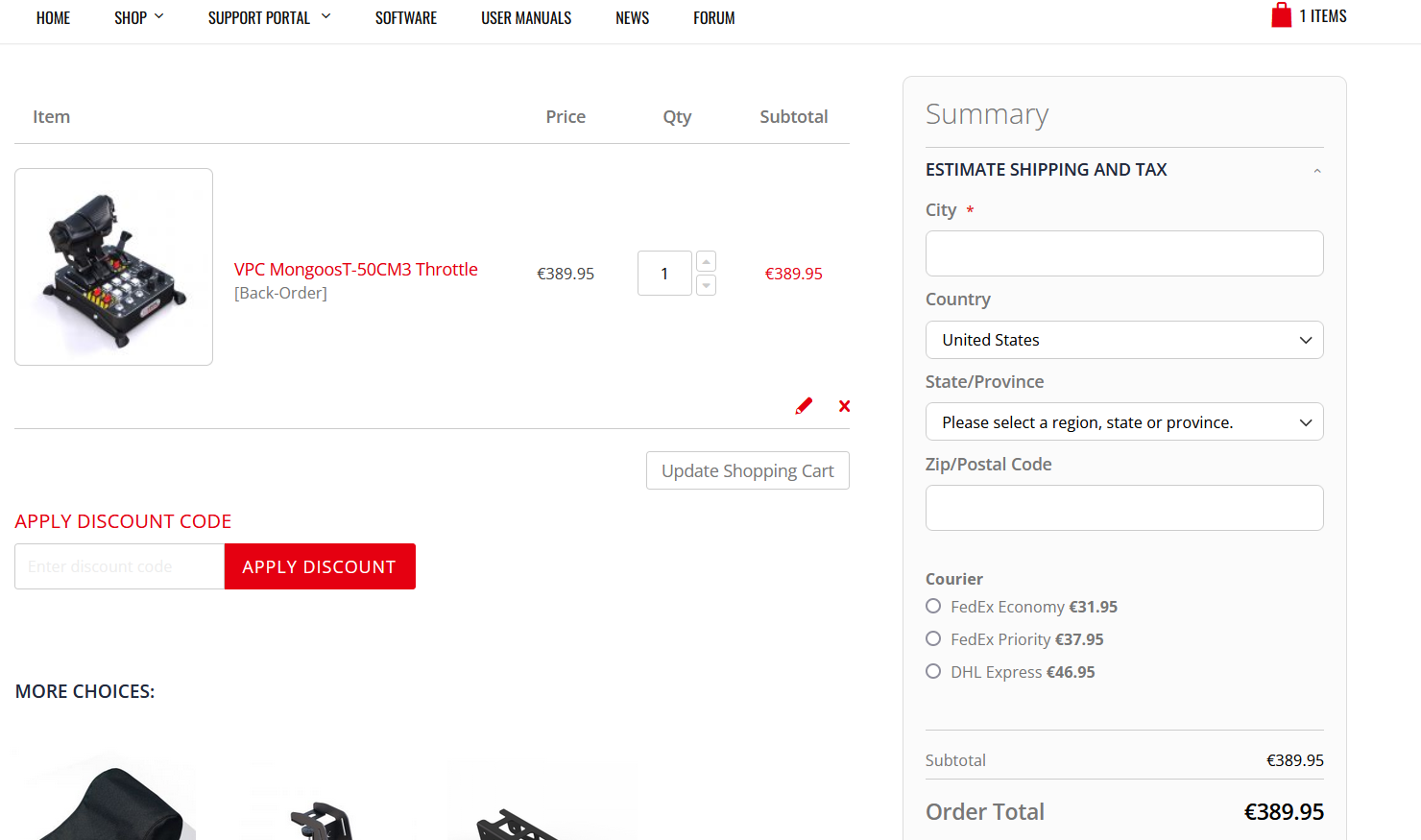Select FedEx Economy courier option

(x=933, y=606)
